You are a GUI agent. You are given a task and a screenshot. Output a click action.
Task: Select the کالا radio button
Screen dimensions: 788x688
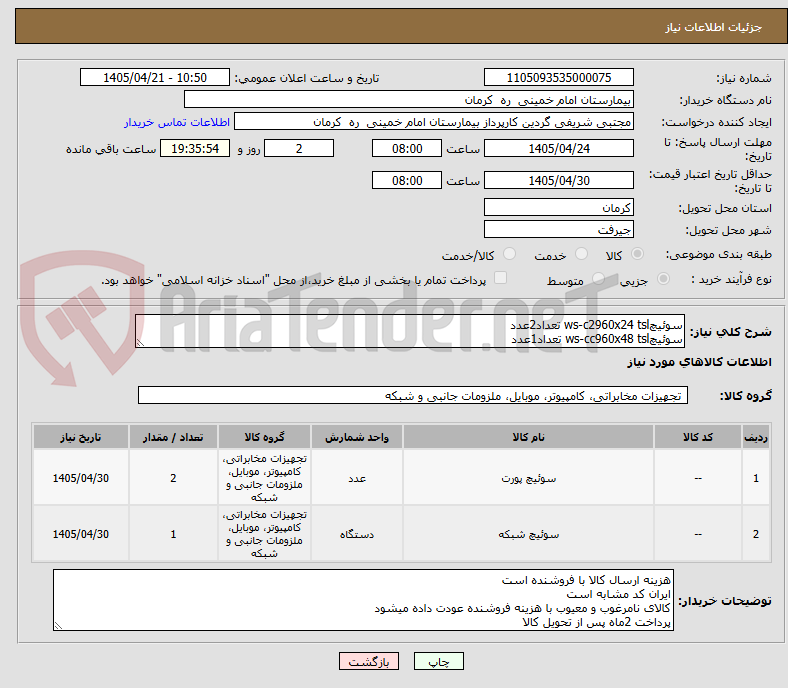click(637, 254)
